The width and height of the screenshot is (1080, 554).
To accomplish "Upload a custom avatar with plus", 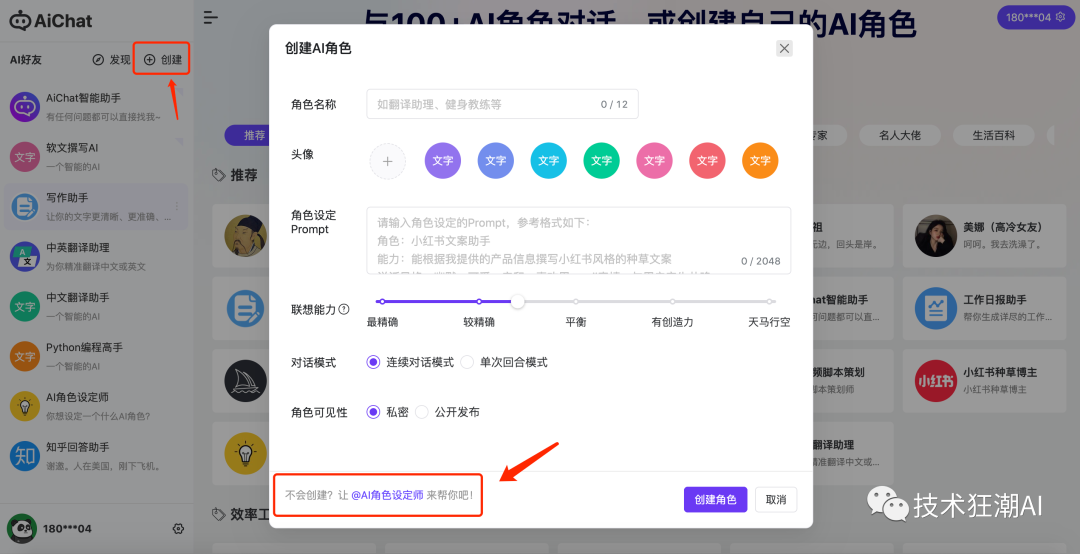I will (x=388, y=161).
